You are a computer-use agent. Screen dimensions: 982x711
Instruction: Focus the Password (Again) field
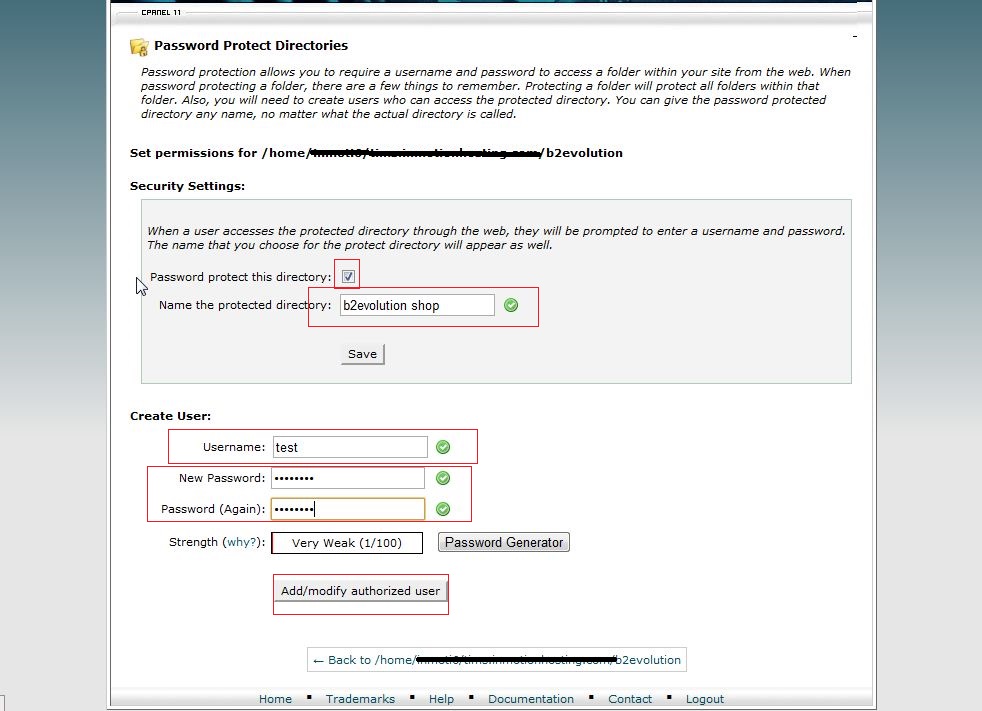(x=348, y=509)
